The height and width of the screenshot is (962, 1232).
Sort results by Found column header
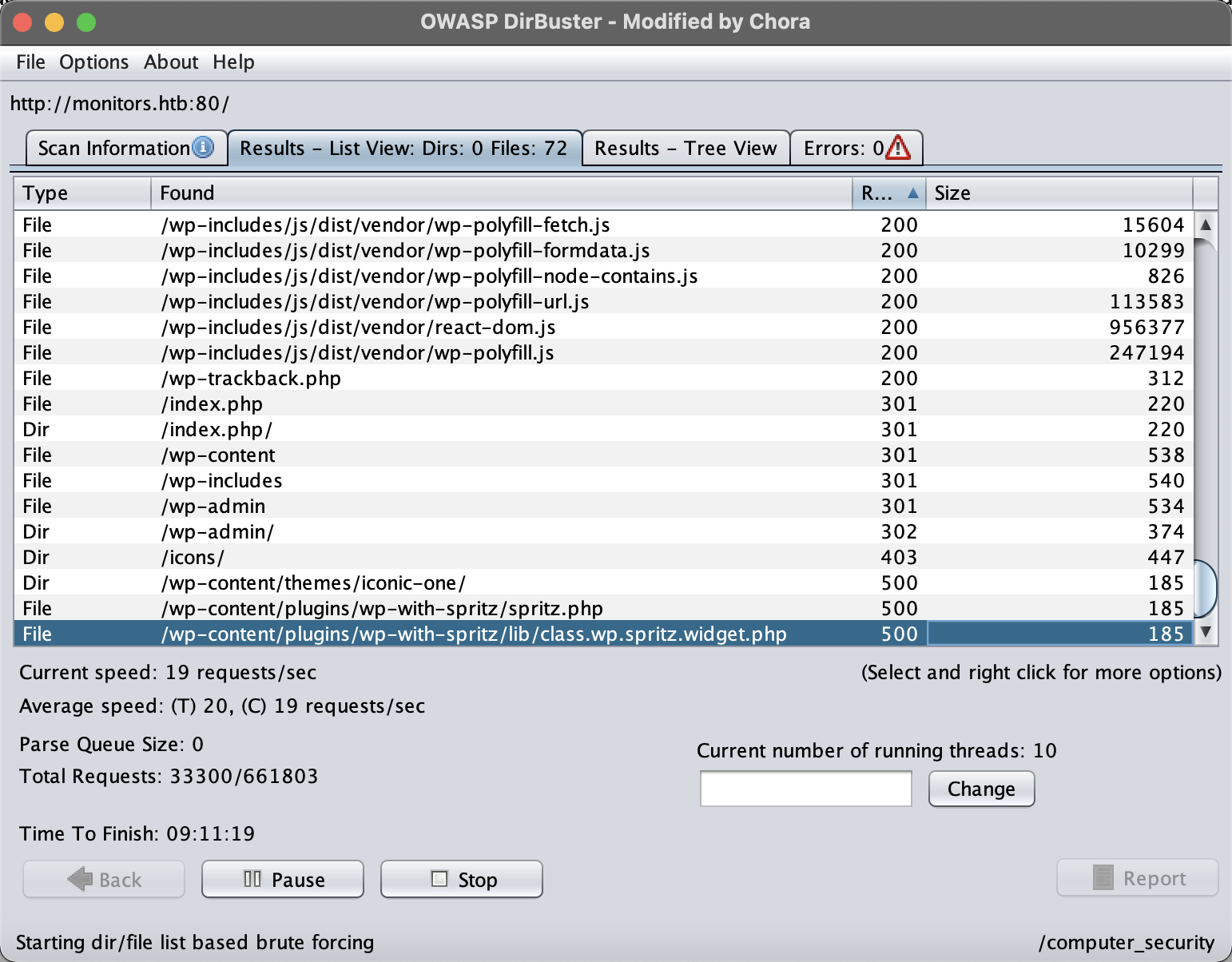[502, 193]
